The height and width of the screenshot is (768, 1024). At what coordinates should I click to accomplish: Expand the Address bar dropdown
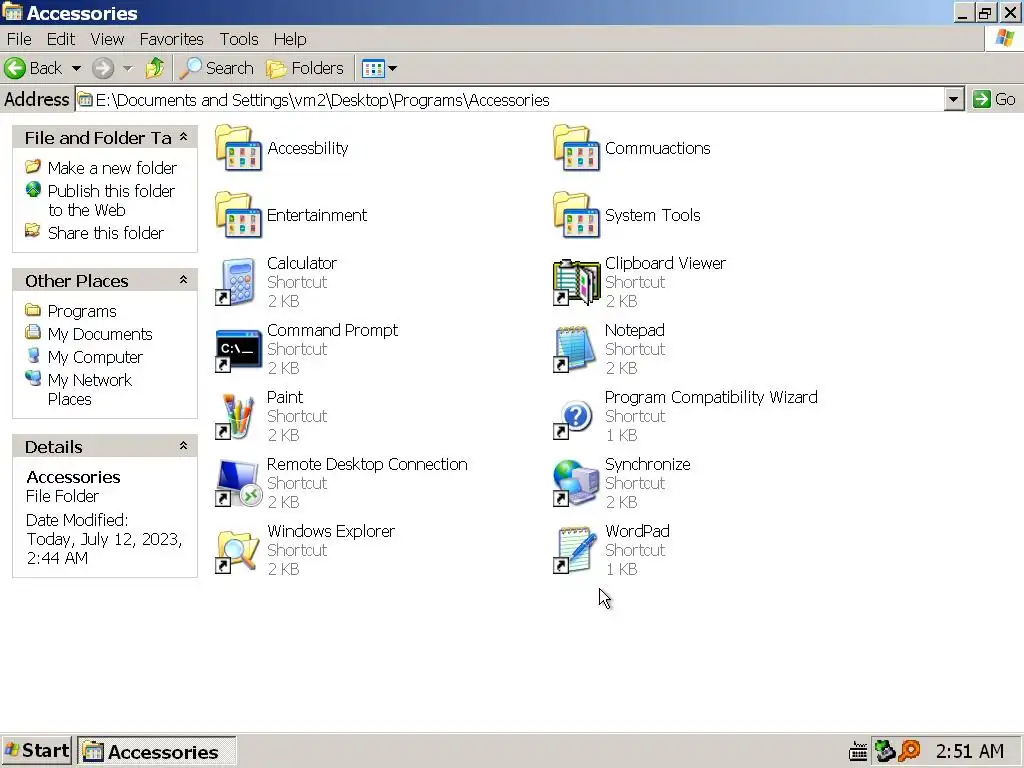pyautogui.click(x=953, y=99)
